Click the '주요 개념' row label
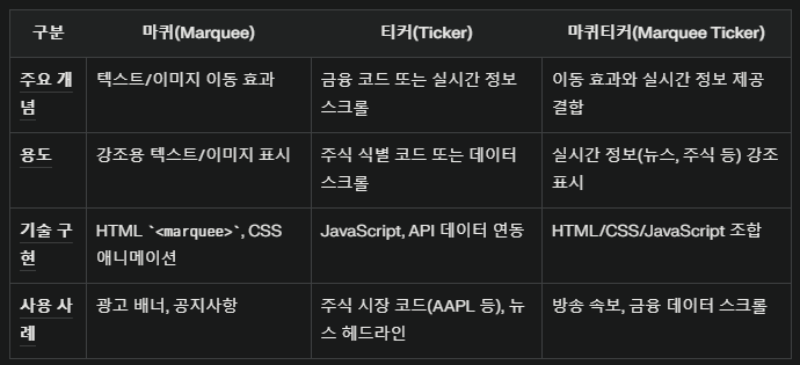This screenshot has height=365, width=800. pos(48,94)
